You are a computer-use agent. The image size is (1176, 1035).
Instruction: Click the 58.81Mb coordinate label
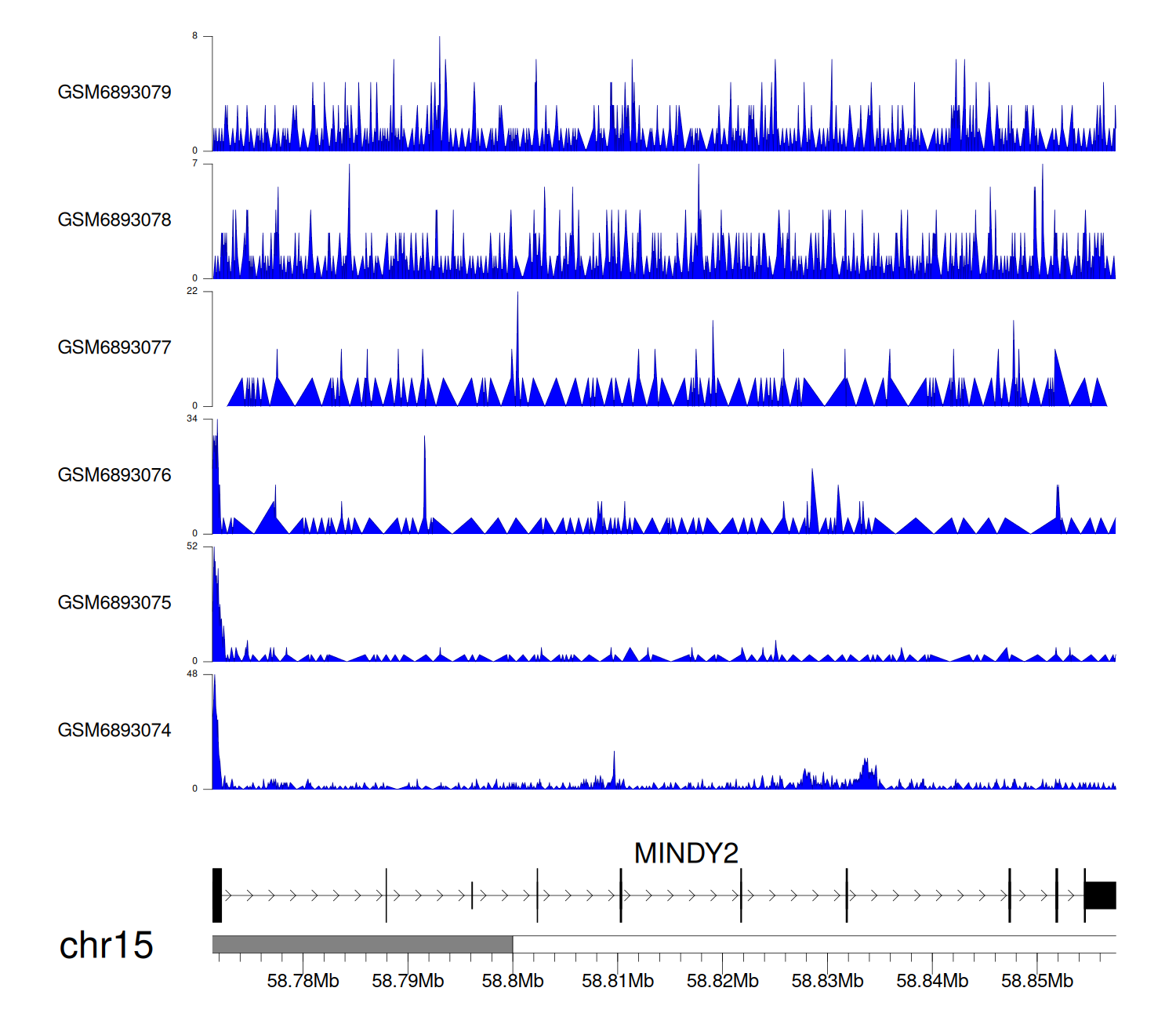[618, 982]
